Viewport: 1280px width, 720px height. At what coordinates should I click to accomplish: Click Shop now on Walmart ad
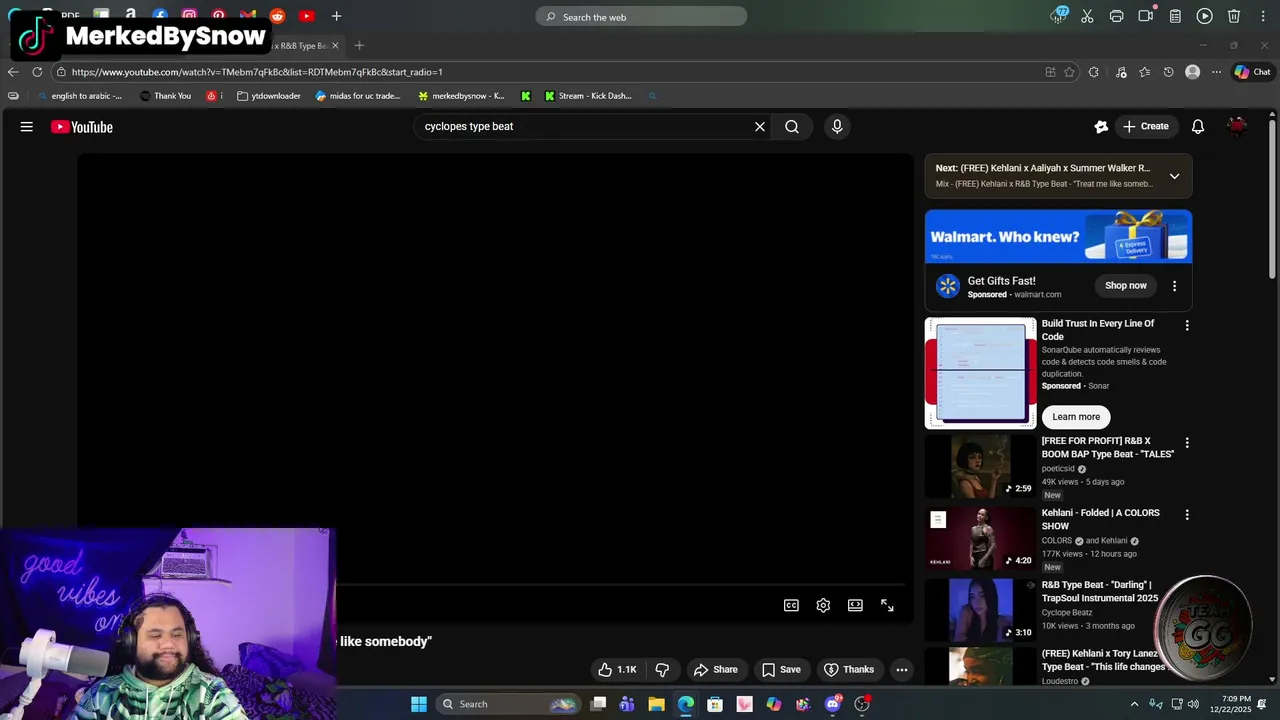click(x=1126, y=286)
